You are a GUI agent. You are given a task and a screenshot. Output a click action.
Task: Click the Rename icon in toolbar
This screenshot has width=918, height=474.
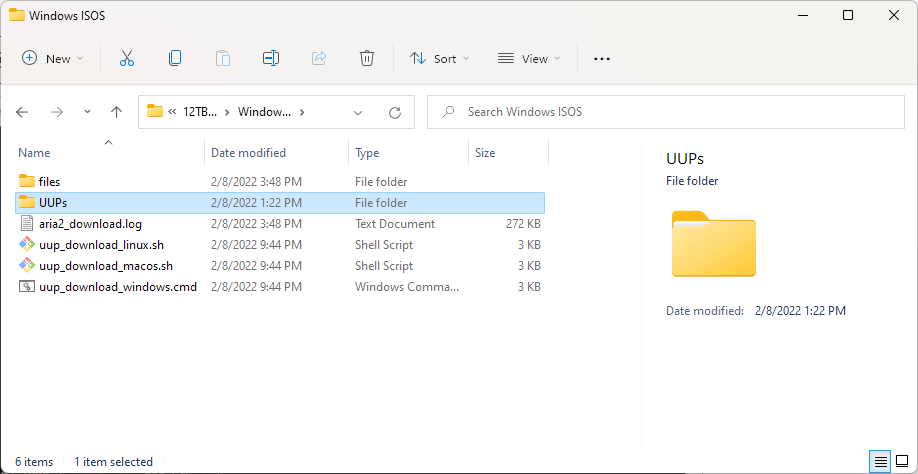click(x=270, y=59)
